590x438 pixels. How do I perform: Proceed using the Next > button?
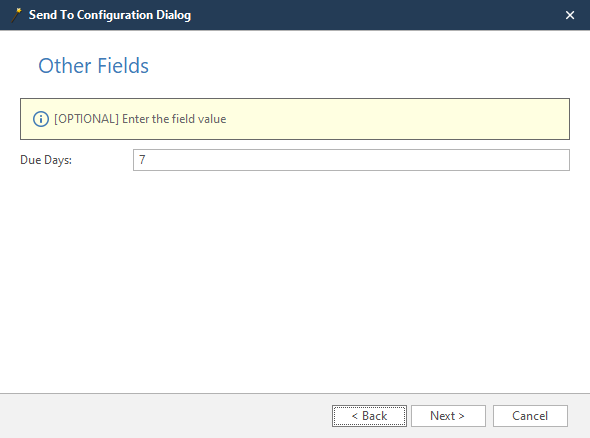(x=448, y=416)
